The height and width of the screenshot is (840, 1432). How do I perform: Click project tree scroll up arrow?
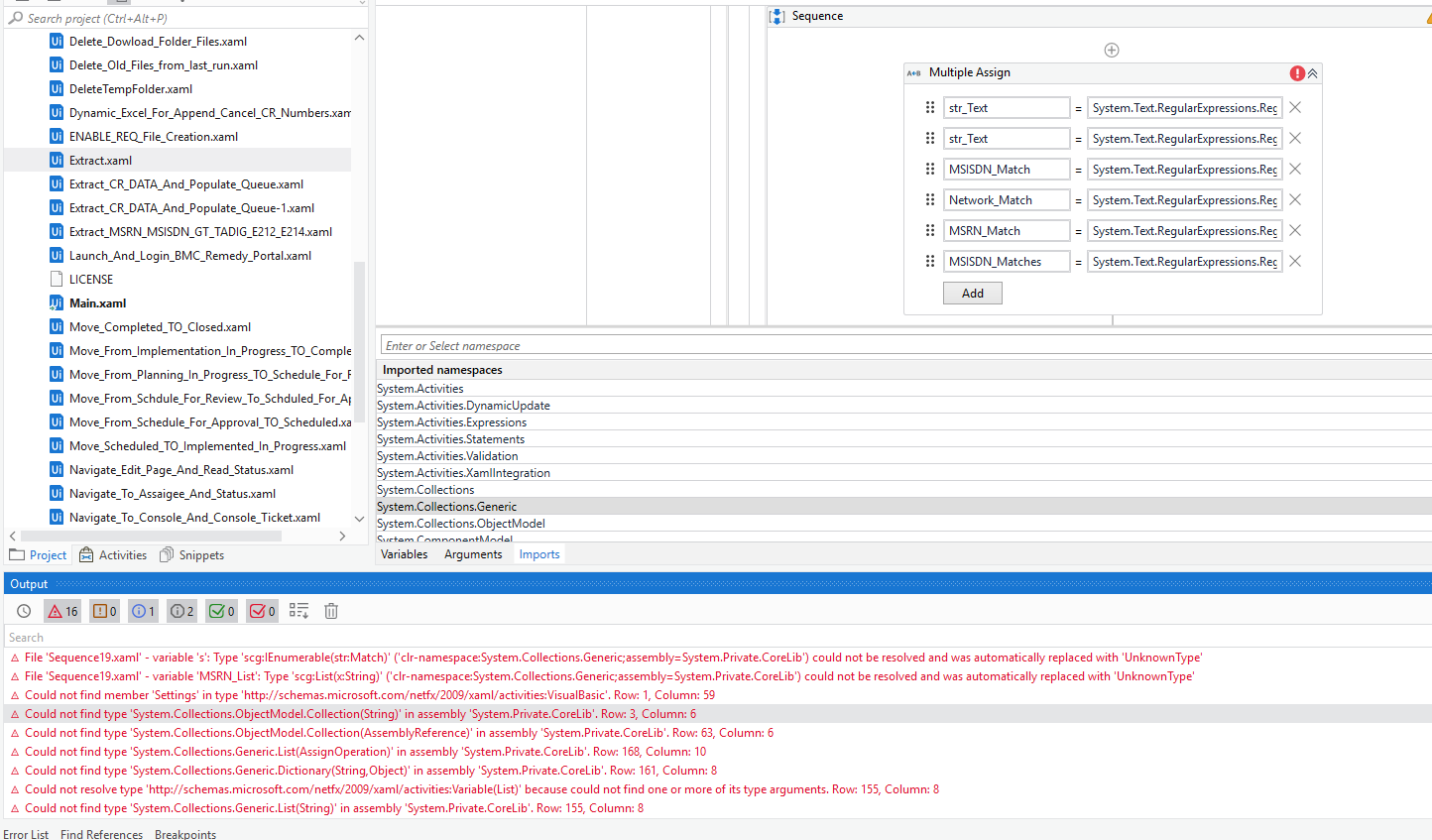pyautogui.click(x=359, y=38)
